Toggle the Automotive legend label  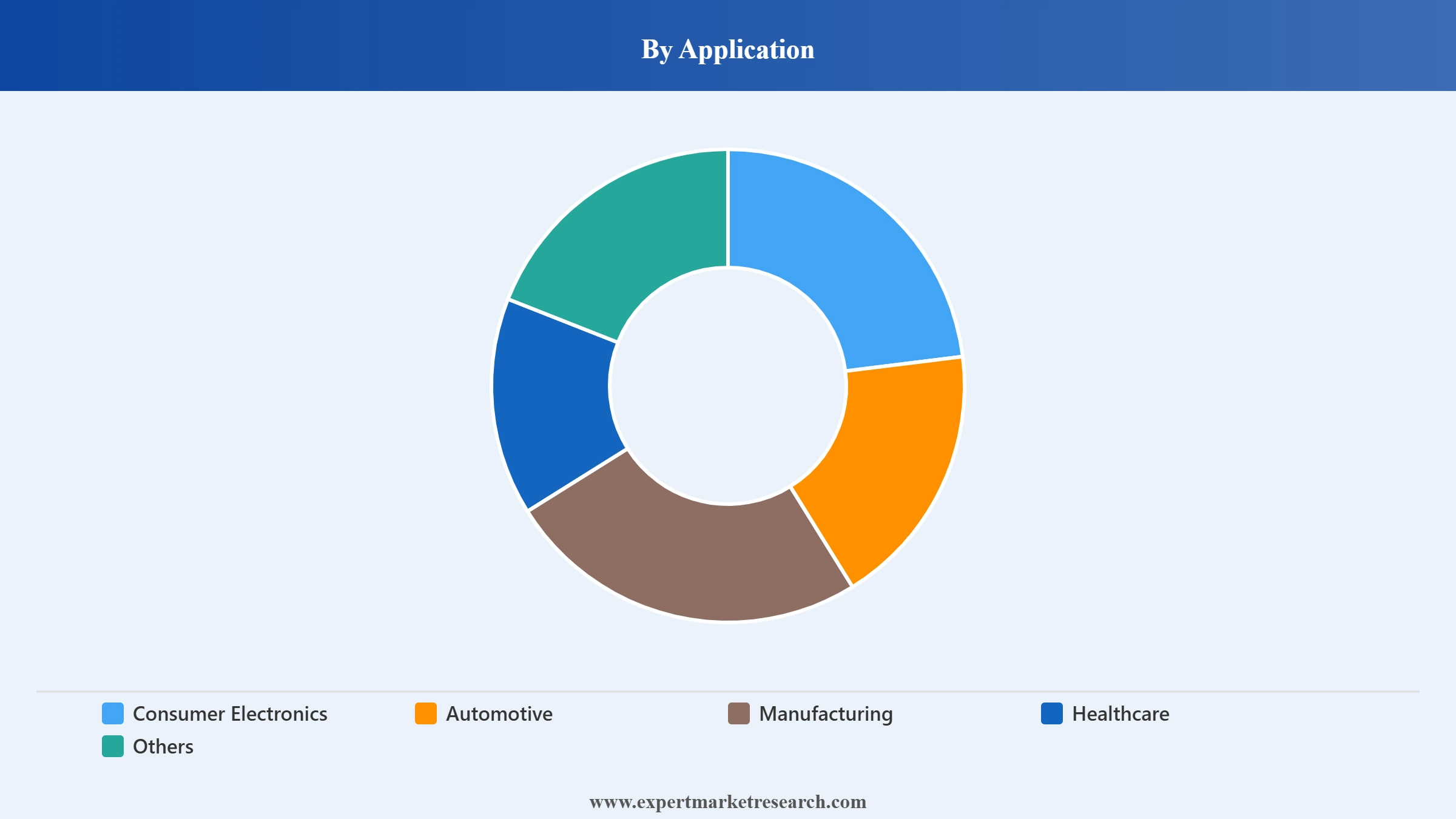(499, 713)
